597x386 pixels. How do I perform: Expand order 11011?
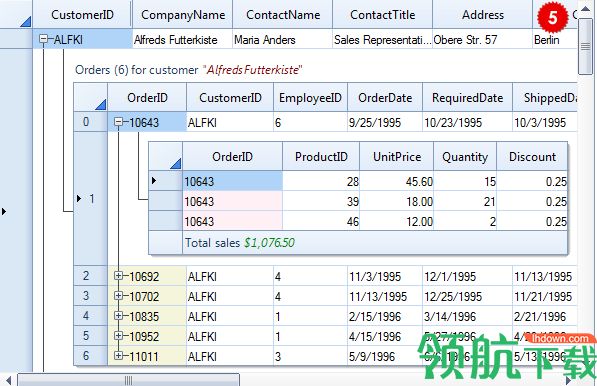click(x=118, y=356)
